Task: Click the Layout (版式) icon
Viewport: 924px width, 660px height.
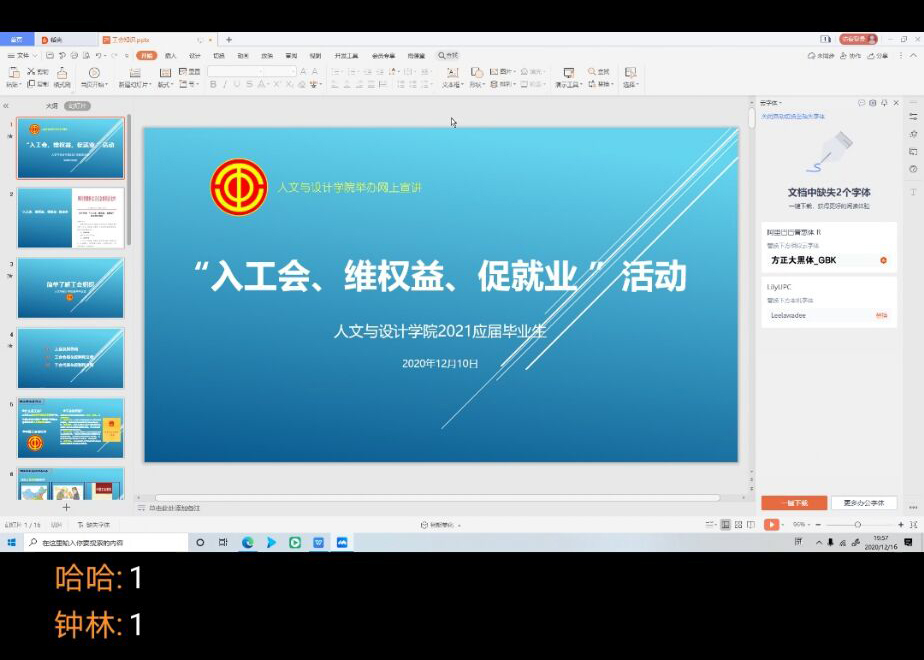Action: click(x=165, y=72)
